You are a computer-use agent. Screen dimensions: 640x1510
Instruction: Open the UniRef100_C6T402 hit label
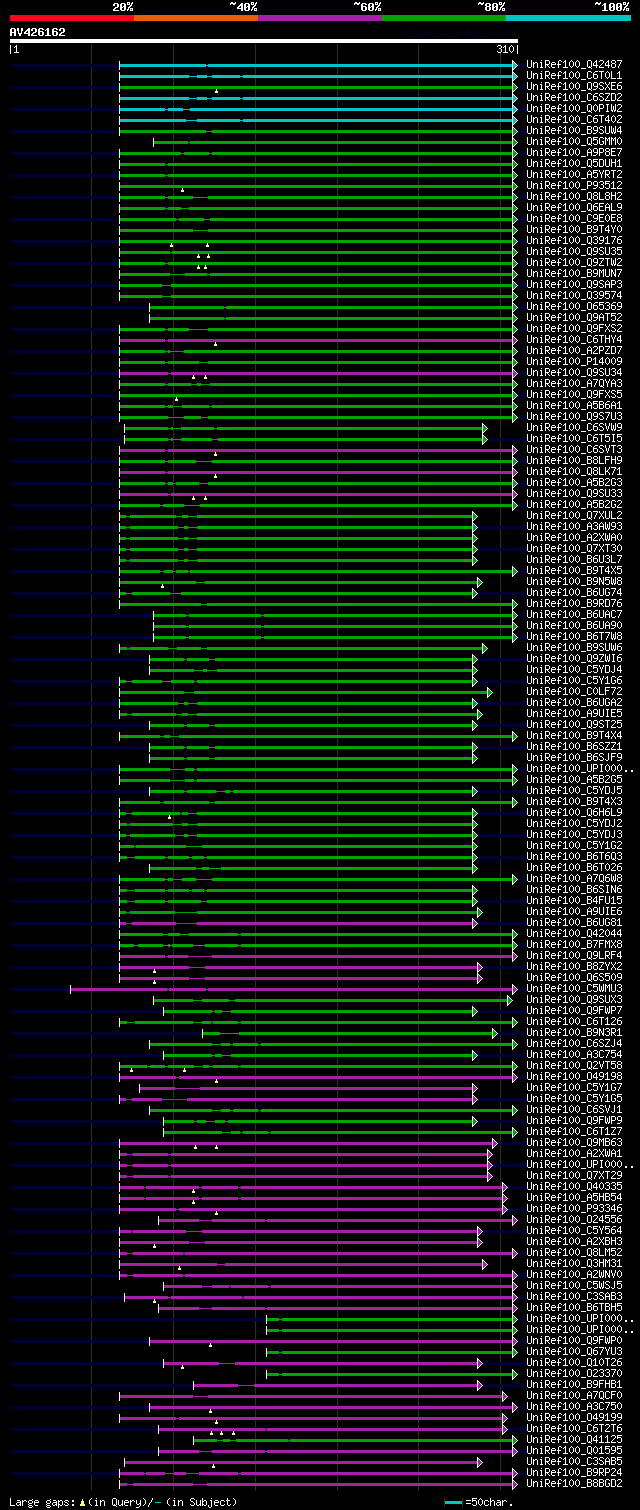(574, 119)
